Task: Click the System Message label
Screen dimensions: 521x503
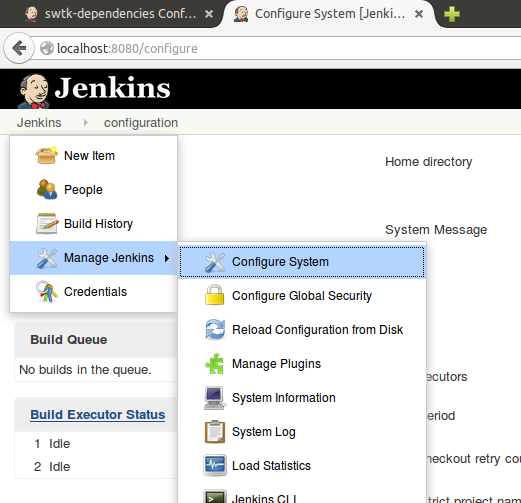Action: 436,230
